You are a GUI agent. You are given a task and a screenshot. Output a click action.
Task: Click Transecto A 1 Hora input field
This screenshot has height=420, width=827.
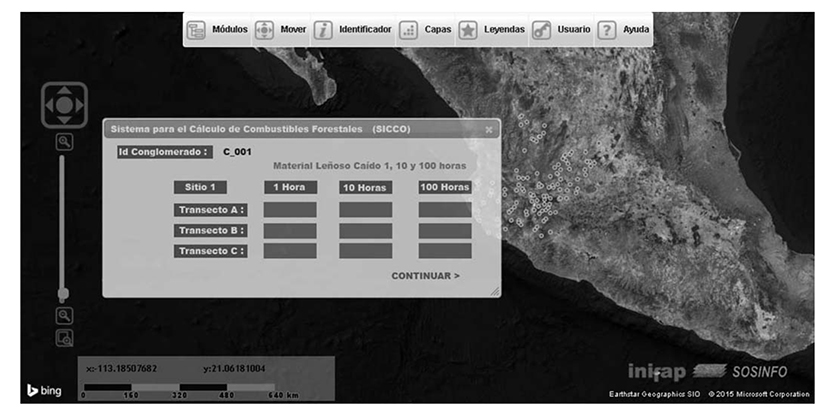pyautogui.click(x=290, y=210)
